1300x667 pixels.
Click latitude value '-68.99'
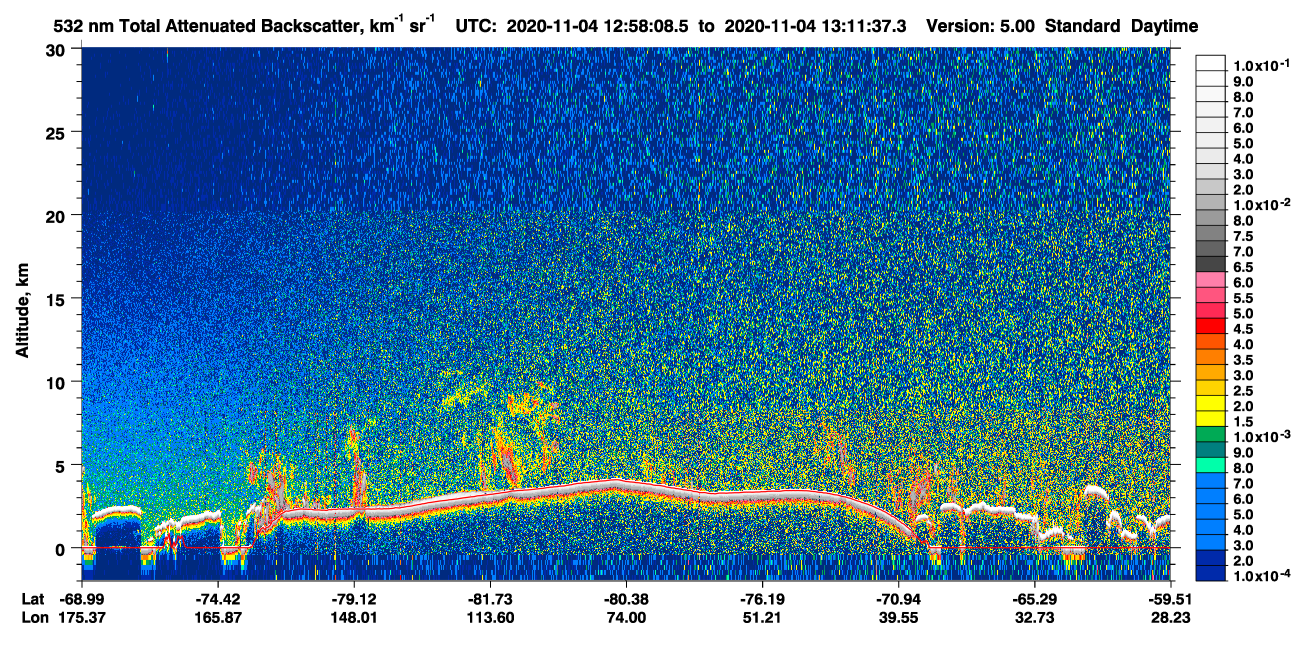(82, 599)
